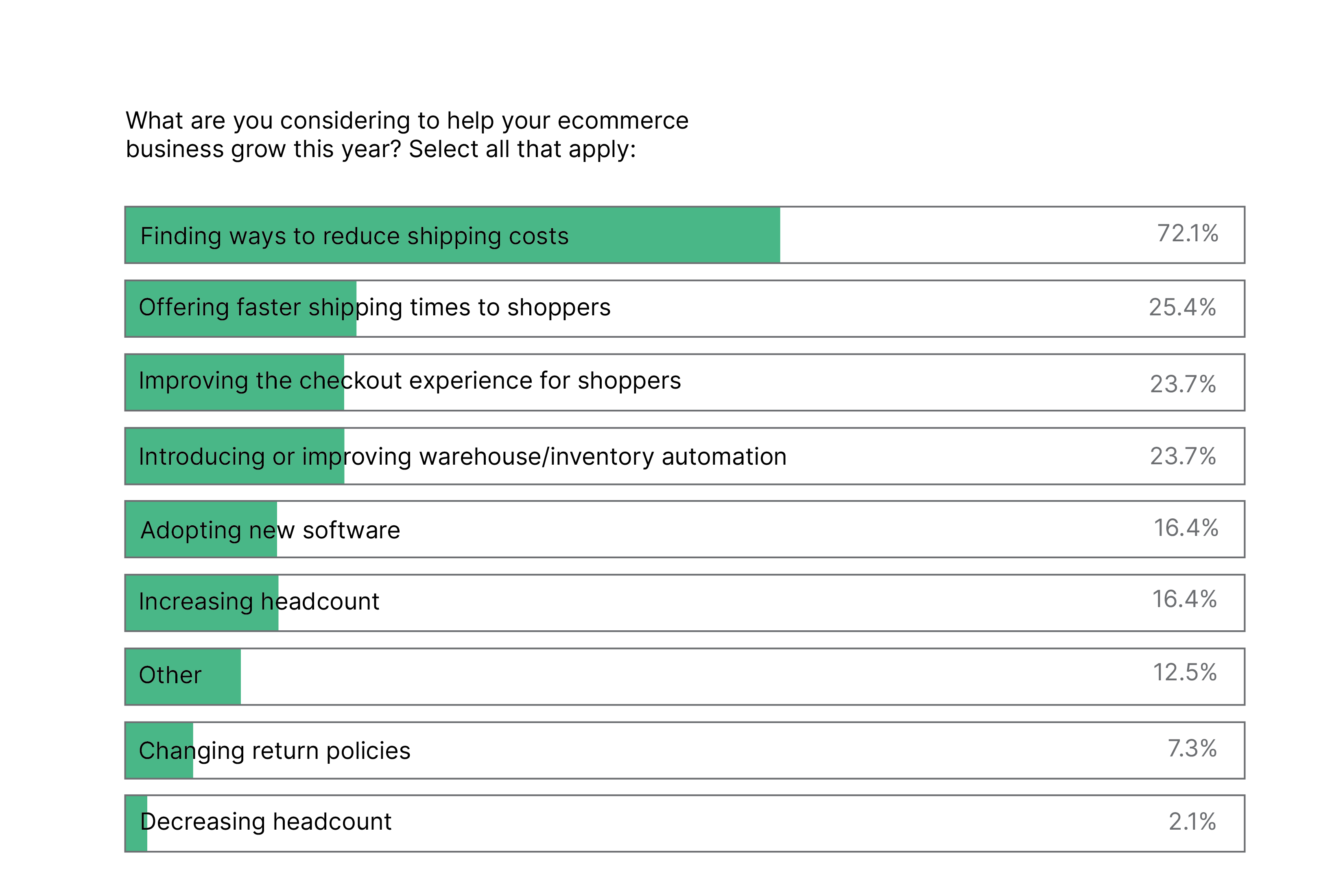The width and height of the screenshot is (1343, 896).
Task: Select the 72.1% value
Action: [1187, 234]
